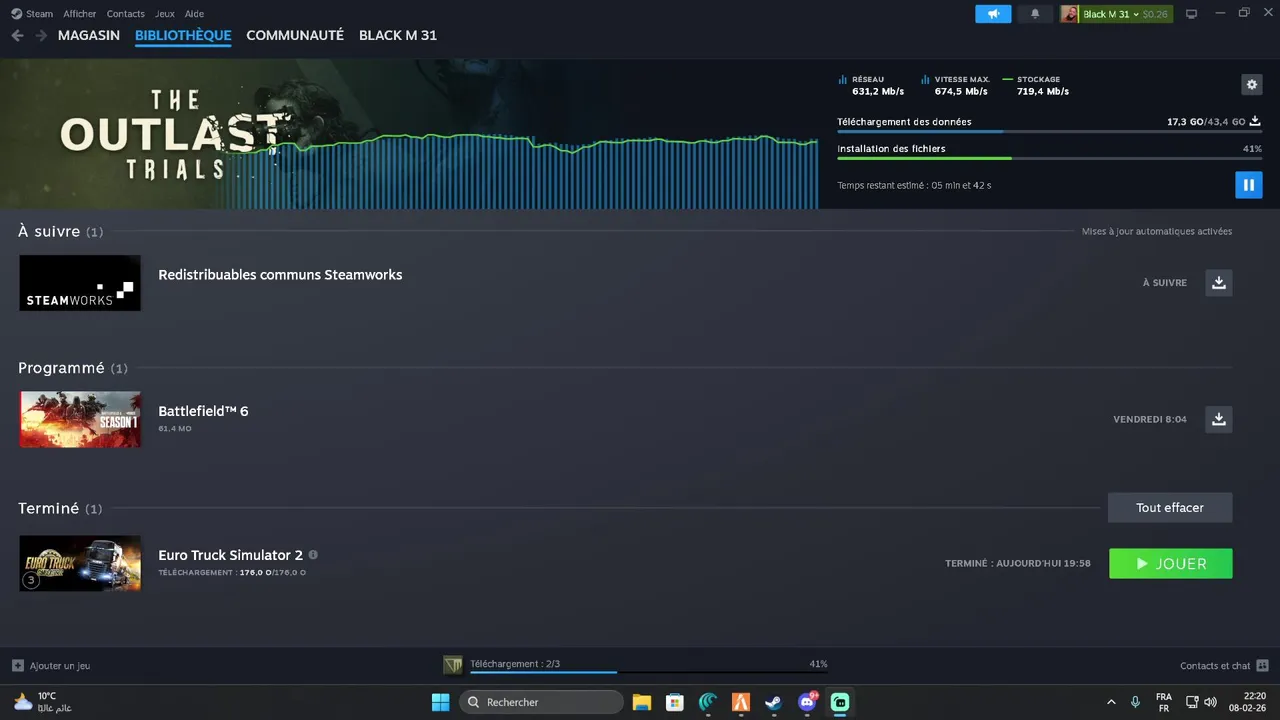Open The Outlast Trials banner
This screenshot has height=720, width=1280.
point(409,134)
